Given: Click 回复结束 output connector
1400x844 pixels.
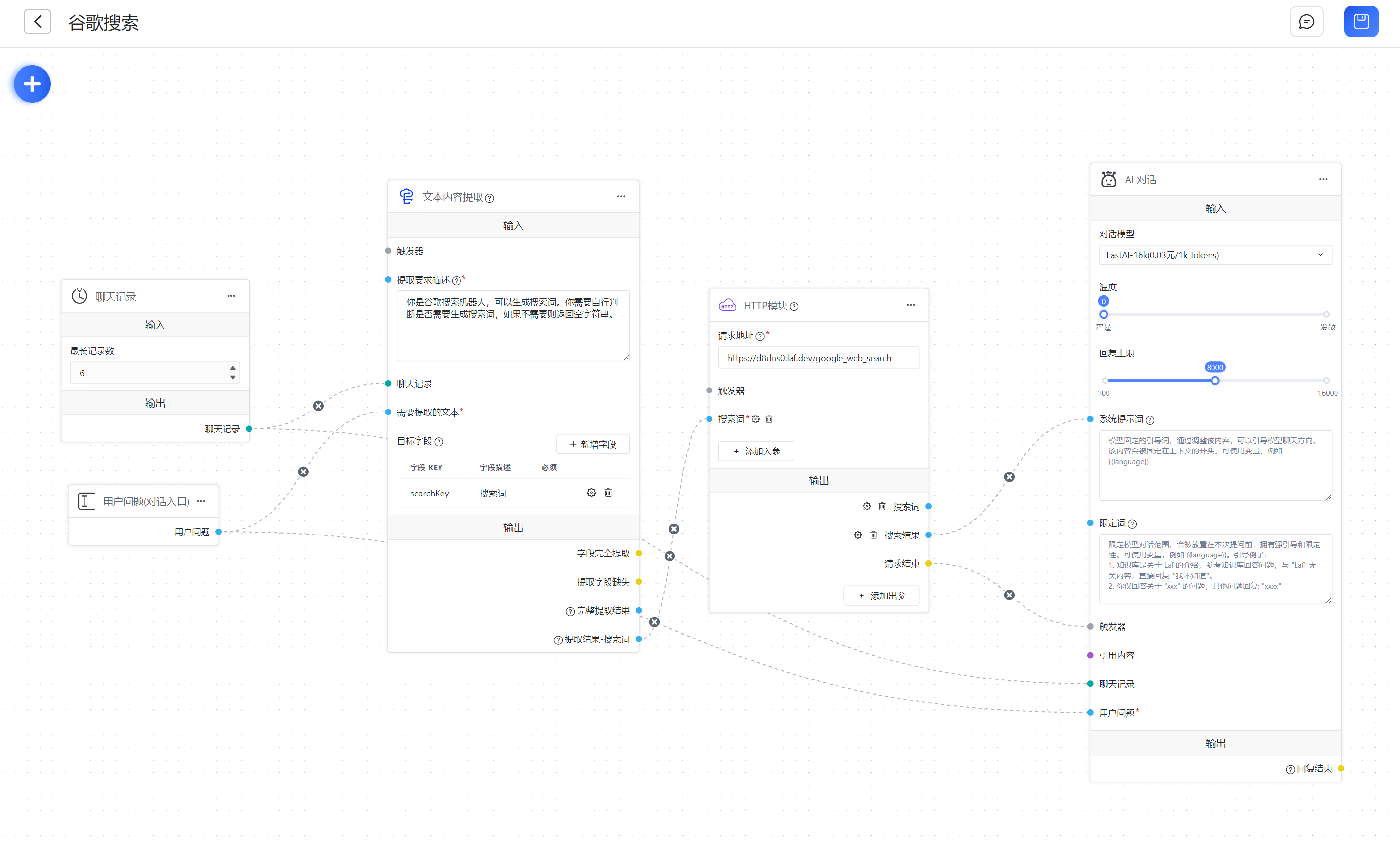Looking at the screenshot, I should click(1341, 768).
